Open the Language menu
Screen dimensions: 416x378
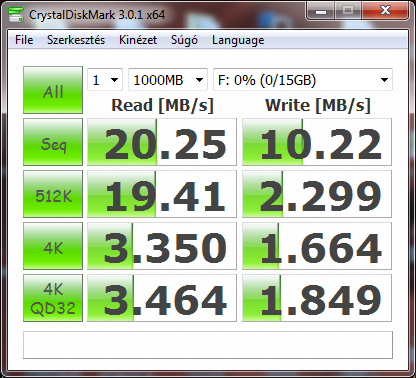click(x=238, y=40)
